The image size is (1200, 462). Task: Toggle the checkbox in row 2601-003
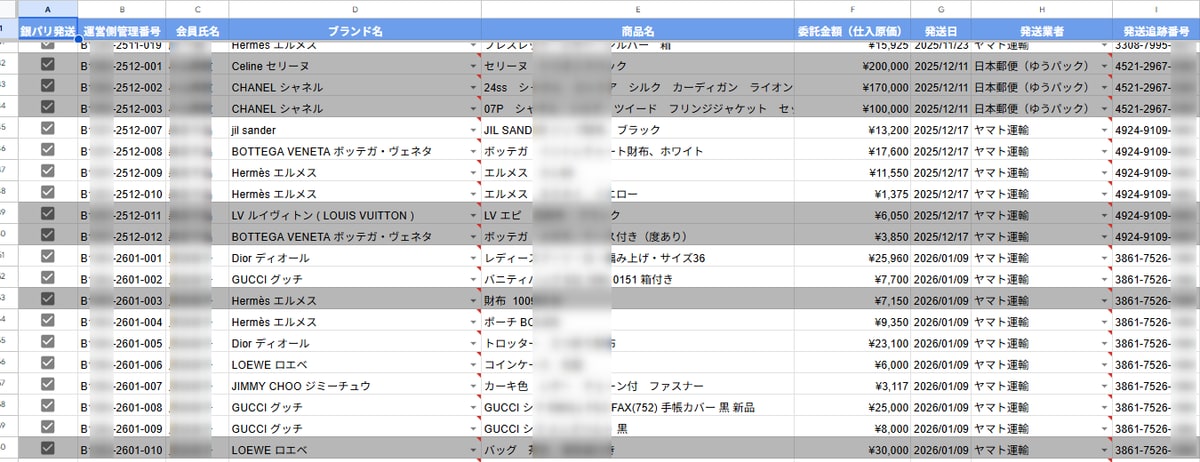coord(47,300)
